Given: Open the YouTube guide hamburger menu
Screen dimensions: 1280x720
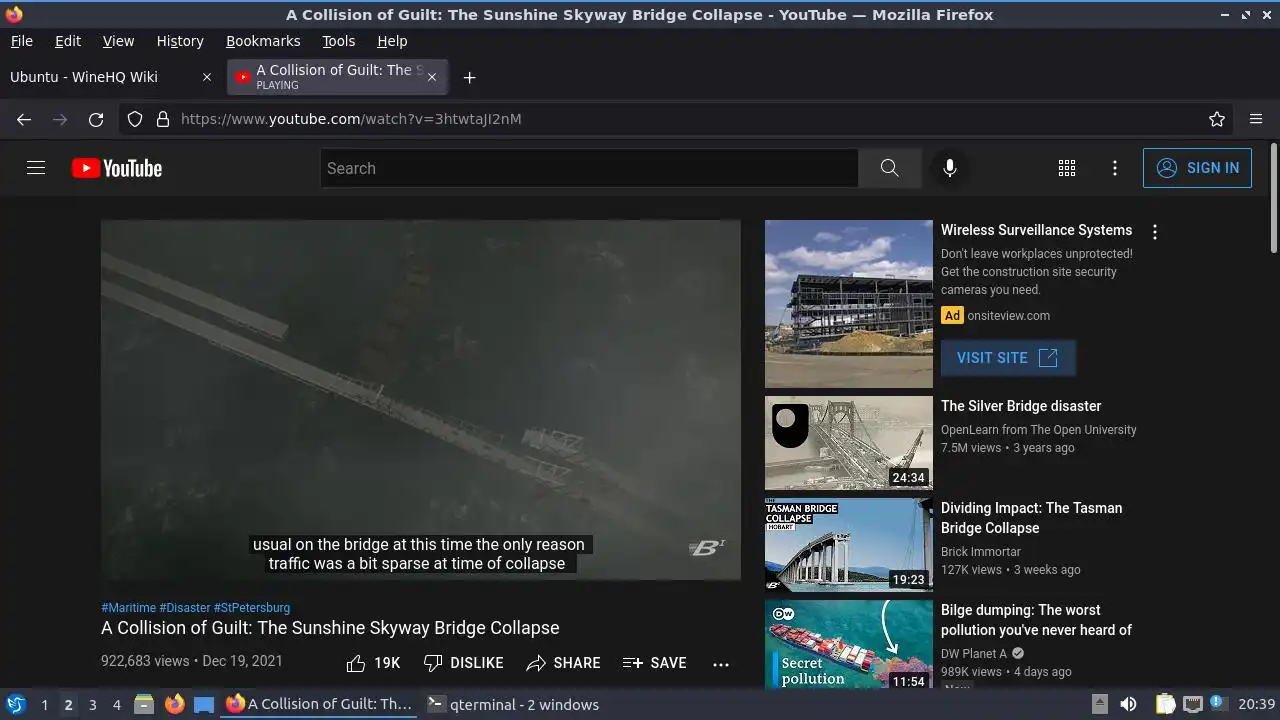Looking at the screenshot, I should [36, 168].
